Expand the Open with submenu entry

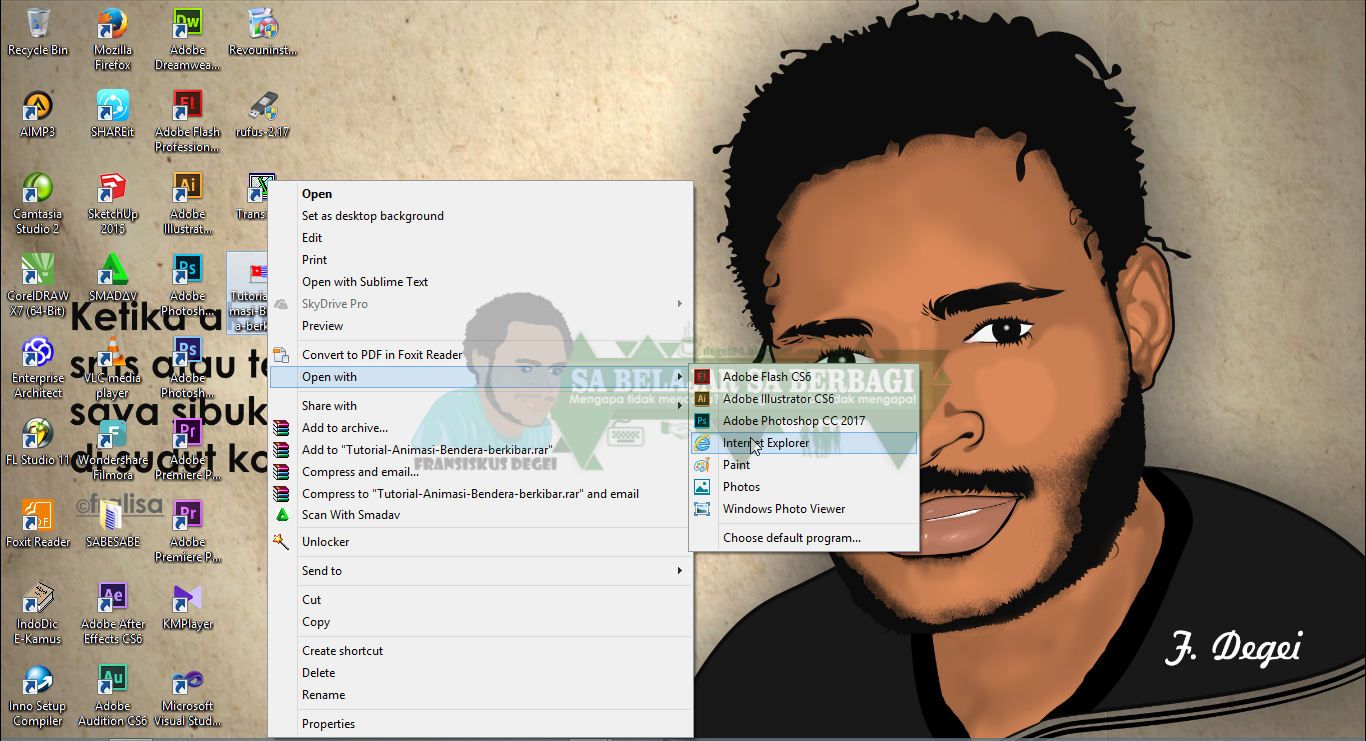[480, 377]
